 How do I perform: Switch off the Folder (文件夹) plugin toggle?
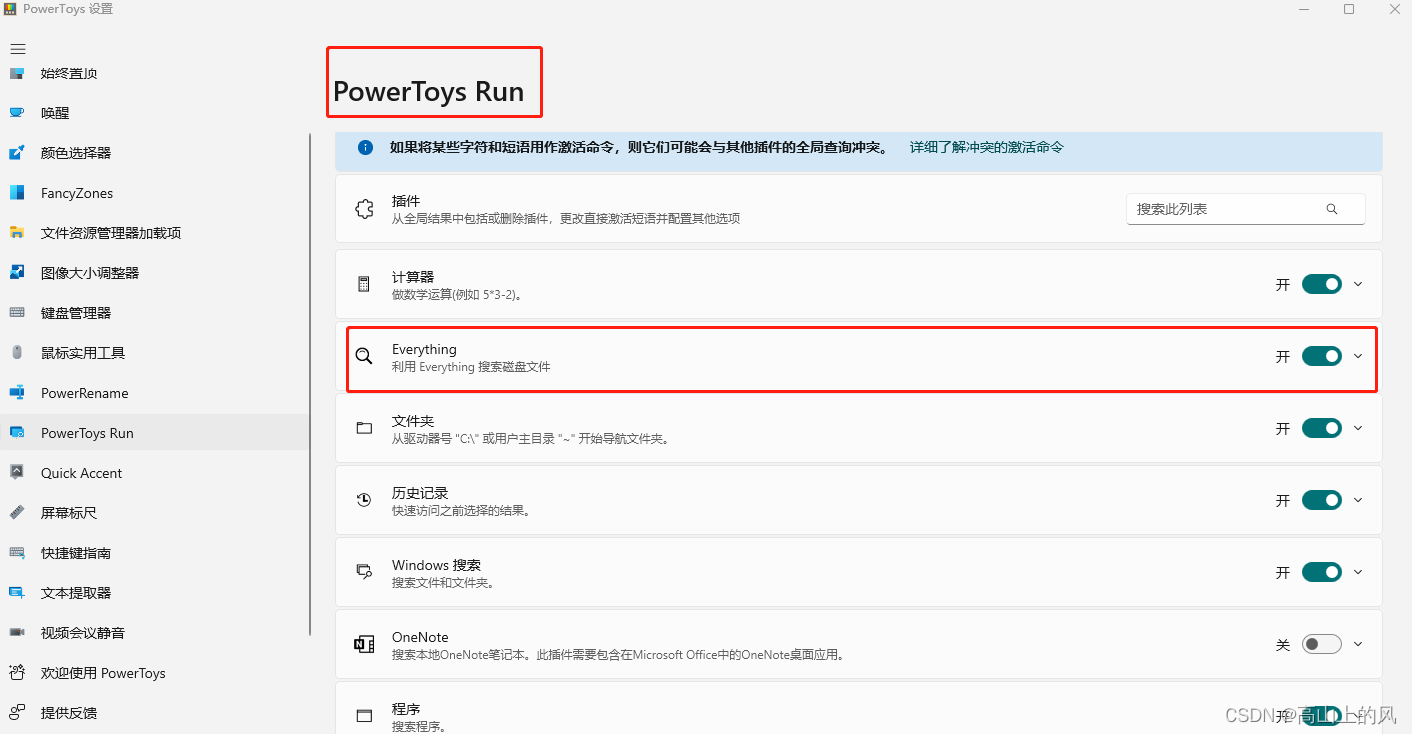coord(1321,428)
